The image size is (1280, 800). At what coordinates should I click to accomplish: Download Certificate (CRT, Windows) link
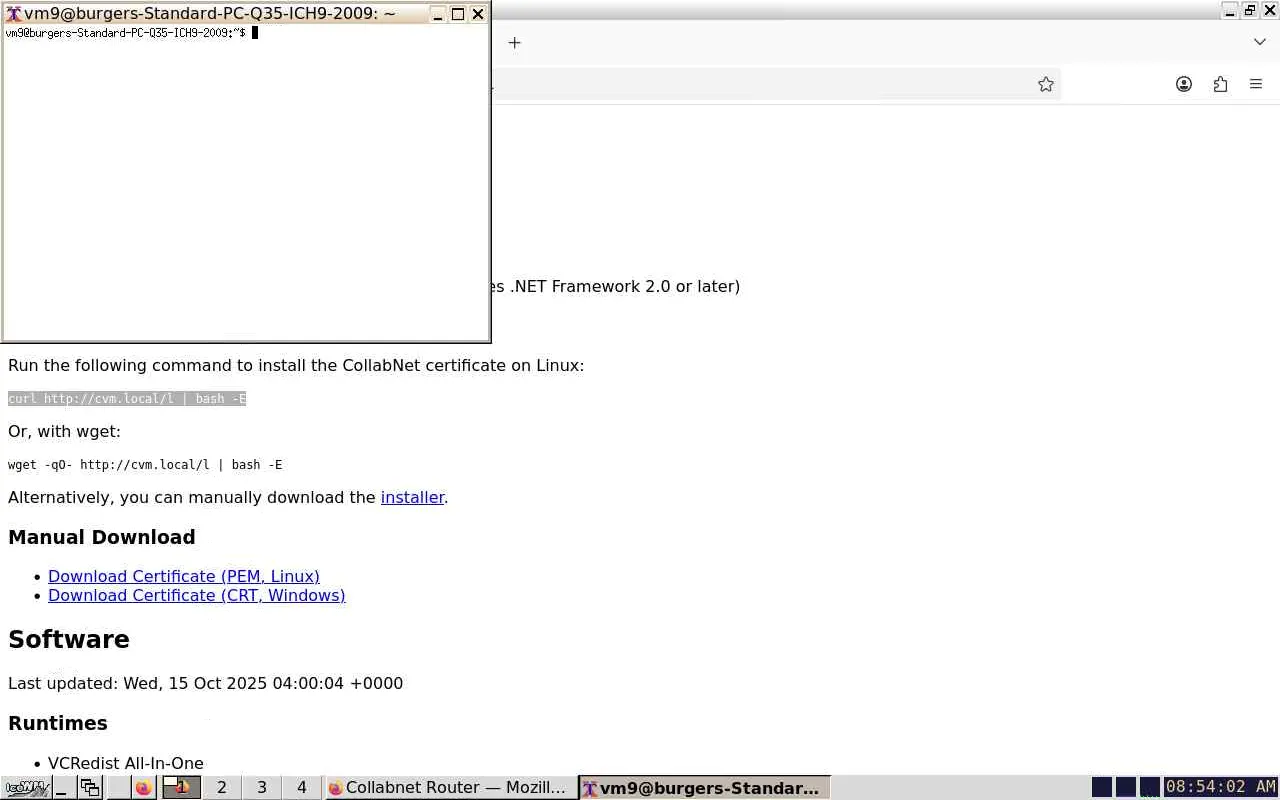pos(197,595)
